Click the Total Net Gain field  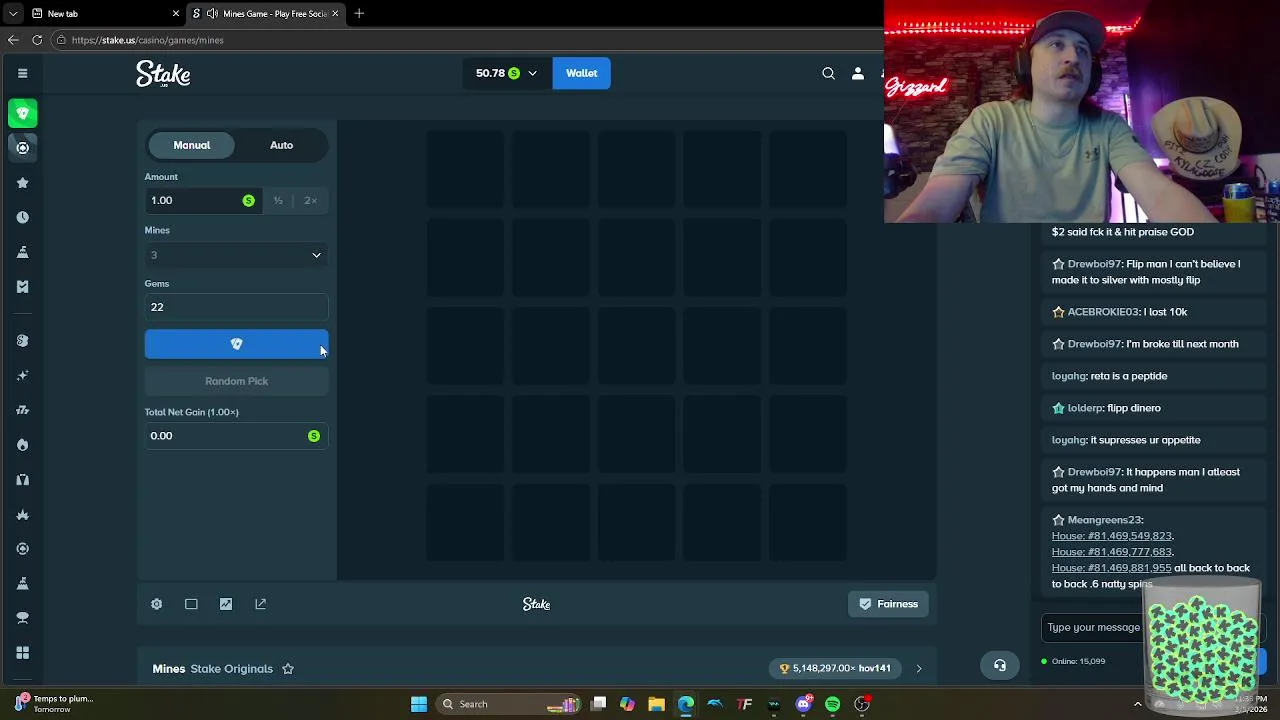236,436
